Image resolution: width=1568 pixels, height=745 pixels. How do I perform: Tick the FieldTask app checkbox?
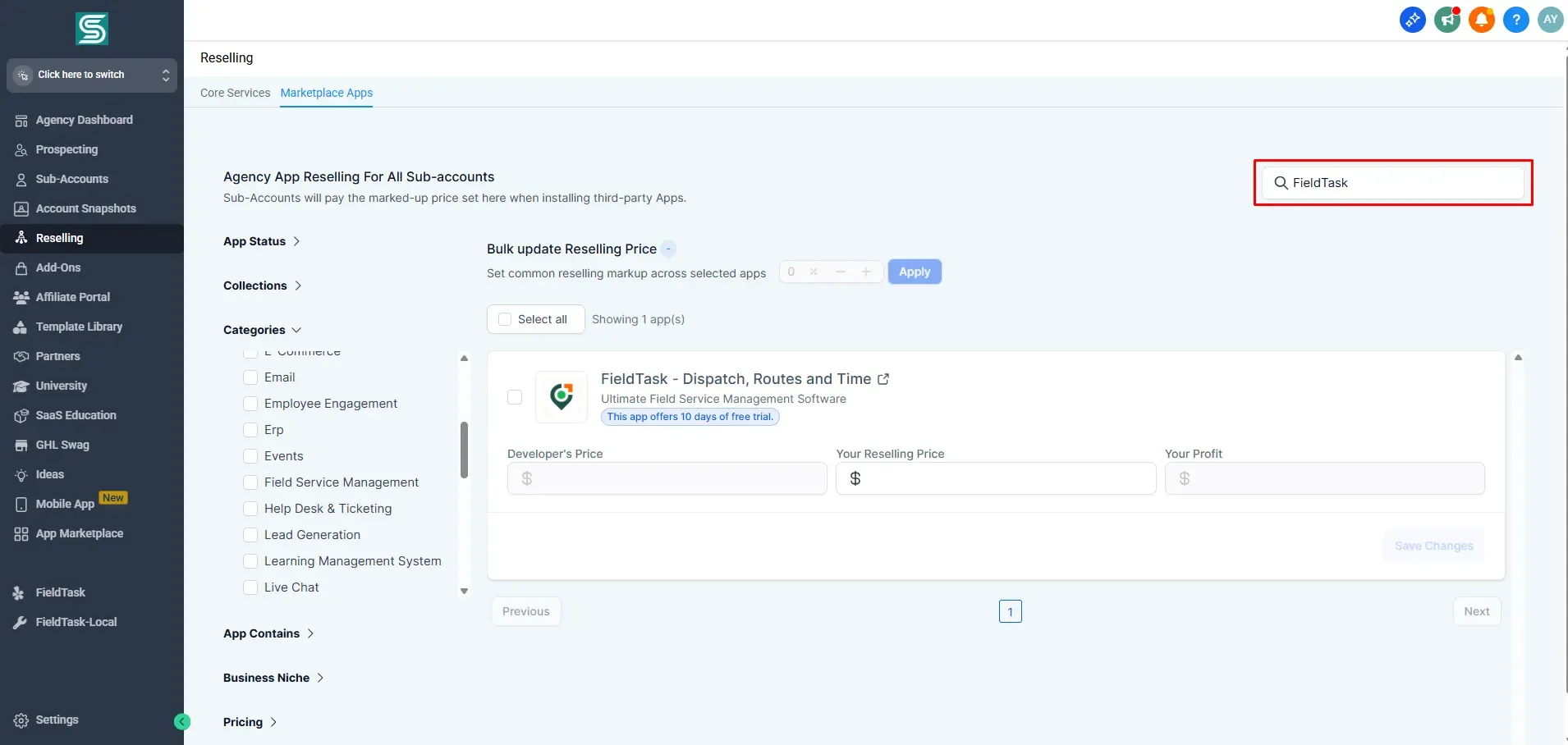(x=515, y=397)
